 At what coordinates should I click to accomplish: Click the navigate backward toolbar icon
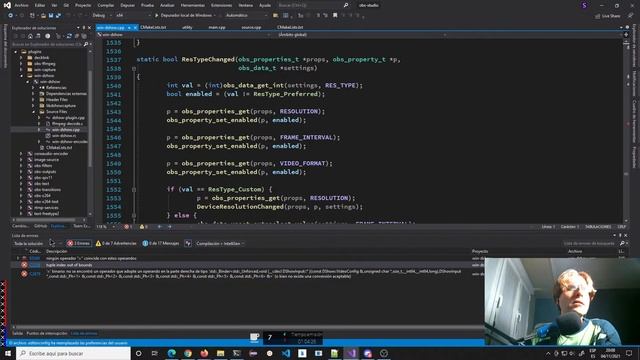pyautogui.click(x=10, y=16)
